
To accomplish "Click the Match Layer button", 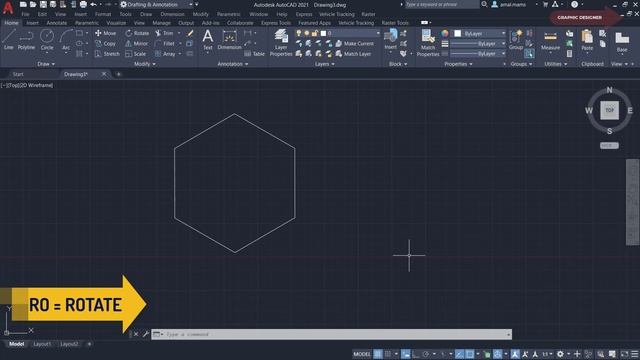I will click(353, 53).
